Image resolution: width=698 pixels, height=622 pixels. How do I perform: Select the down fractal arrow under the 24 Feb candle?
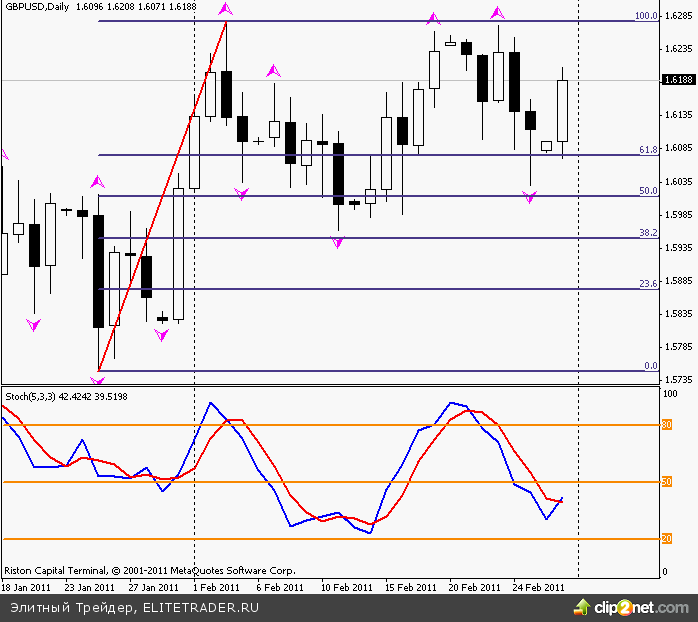coord(530,198)
